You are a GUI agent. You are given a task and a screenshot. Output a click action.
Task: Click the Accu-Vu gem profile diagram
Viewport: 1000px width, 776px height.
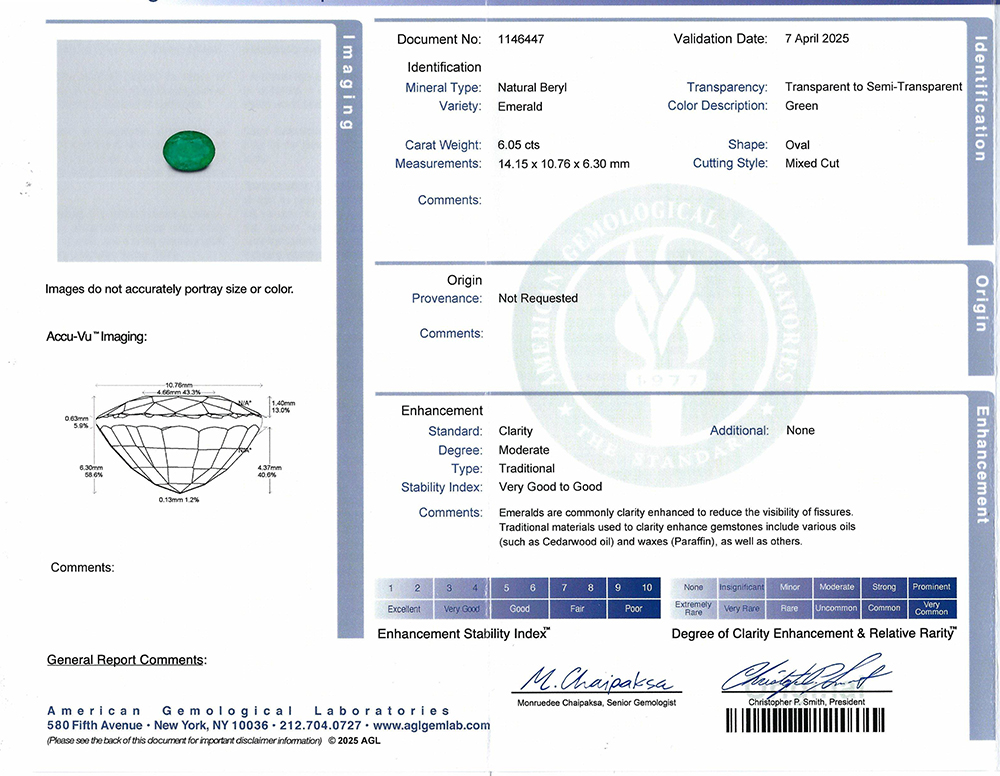pos(180,442)
